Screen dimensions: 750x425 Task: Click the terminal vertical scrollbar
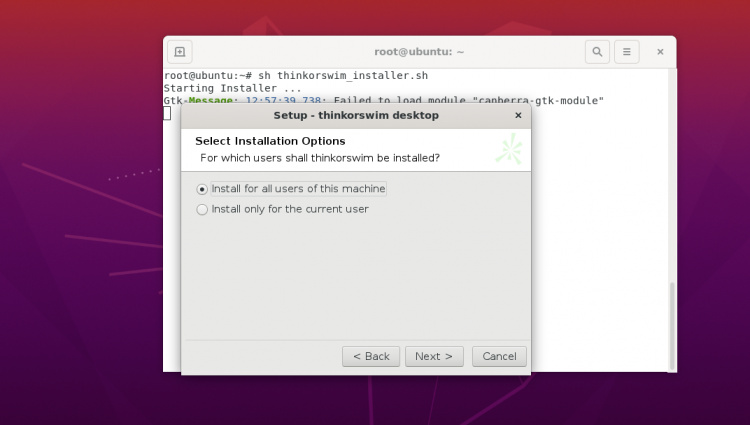[x=671, y=320]
